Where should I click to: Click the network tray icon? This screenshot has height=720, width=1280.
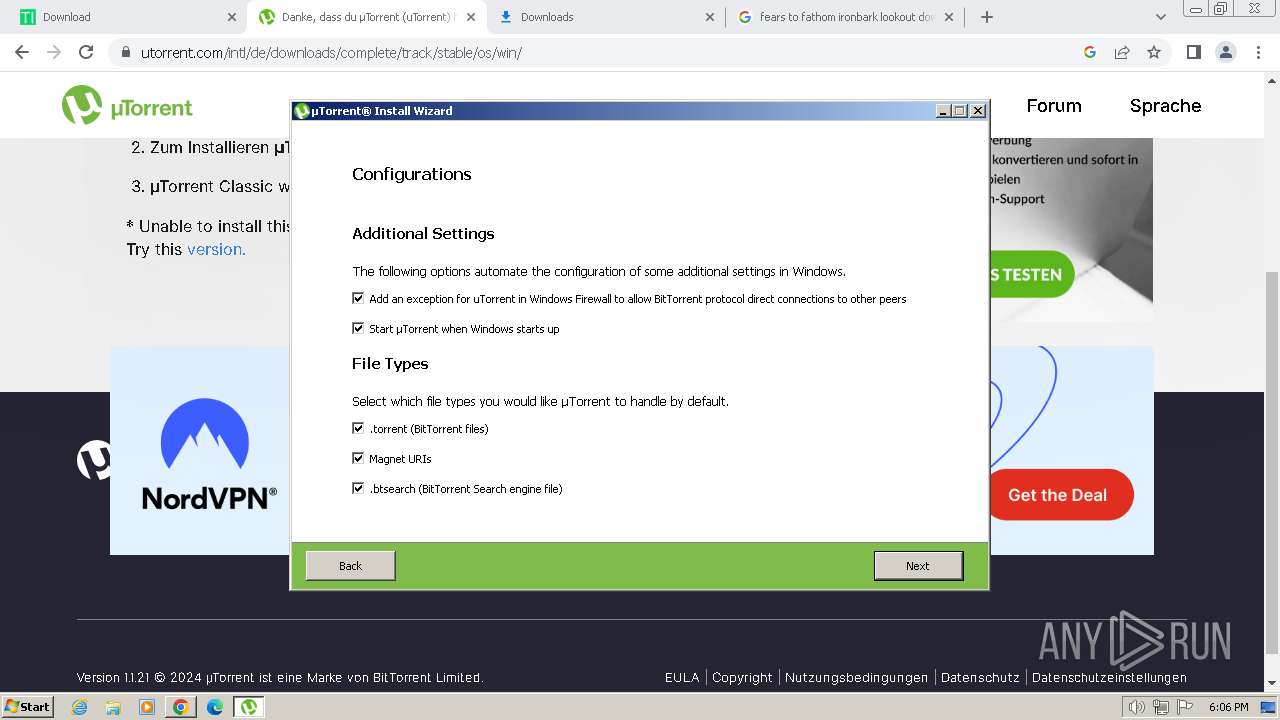(x=1160, y=707)
